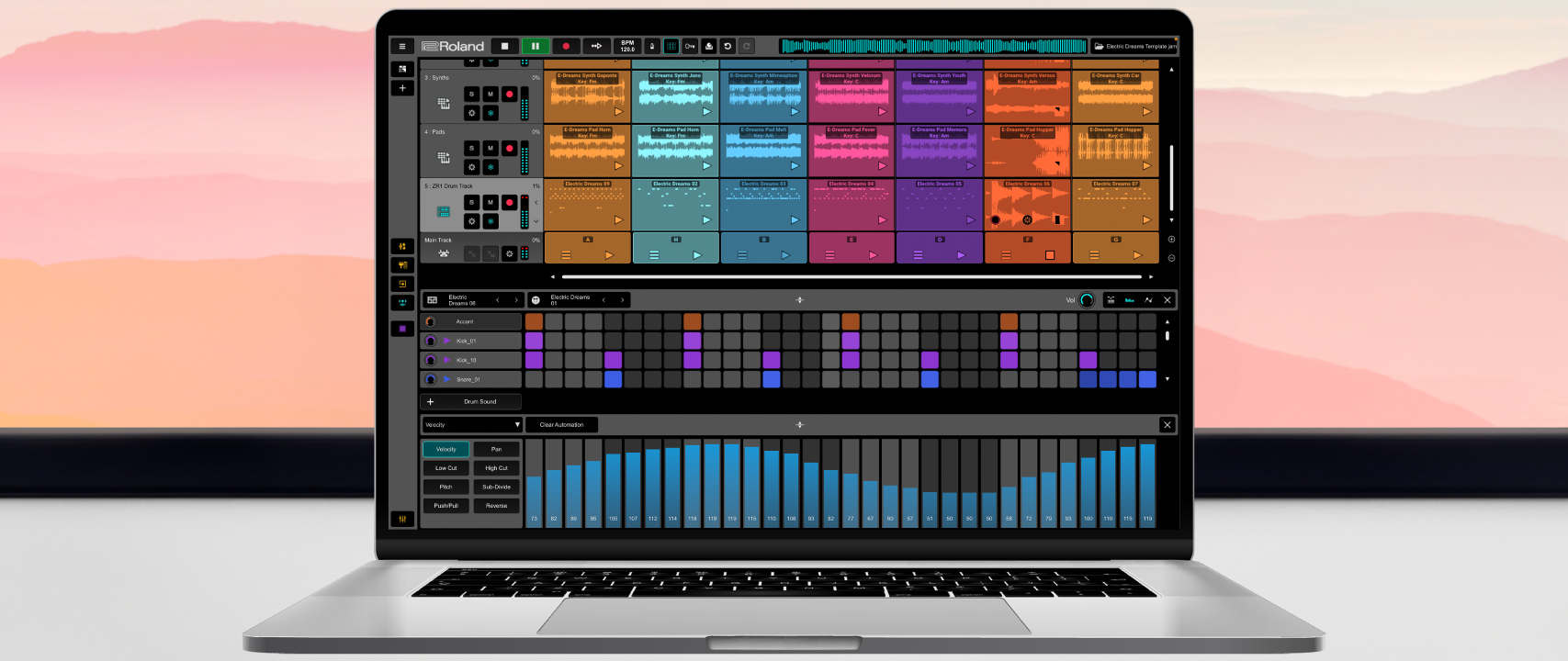This screenshot has width=1568, height=661.
Task: Click the redo arrow icon
Action: pos(747,46)
